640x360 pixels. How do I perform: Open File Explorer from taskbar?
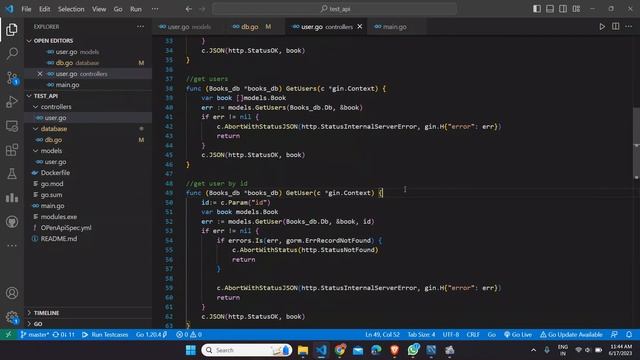pos(303,350)
